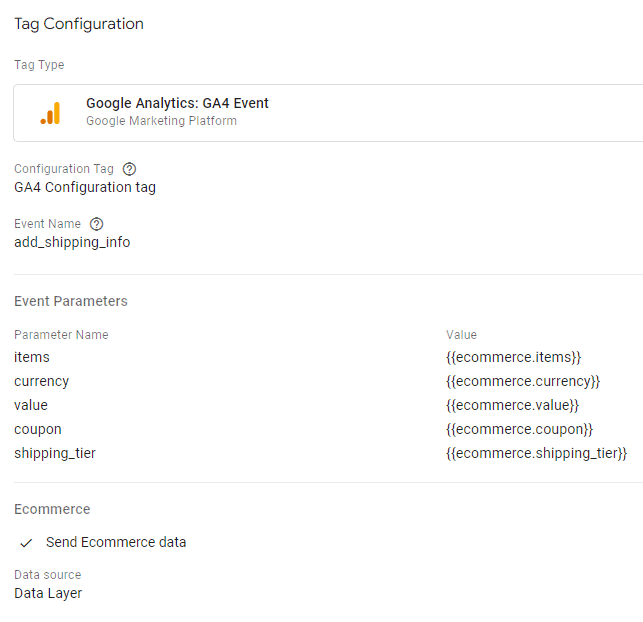The width and height of the screenshot is (643, 622).
Task: Click the add_shipping_info event name
Action: 72,242
